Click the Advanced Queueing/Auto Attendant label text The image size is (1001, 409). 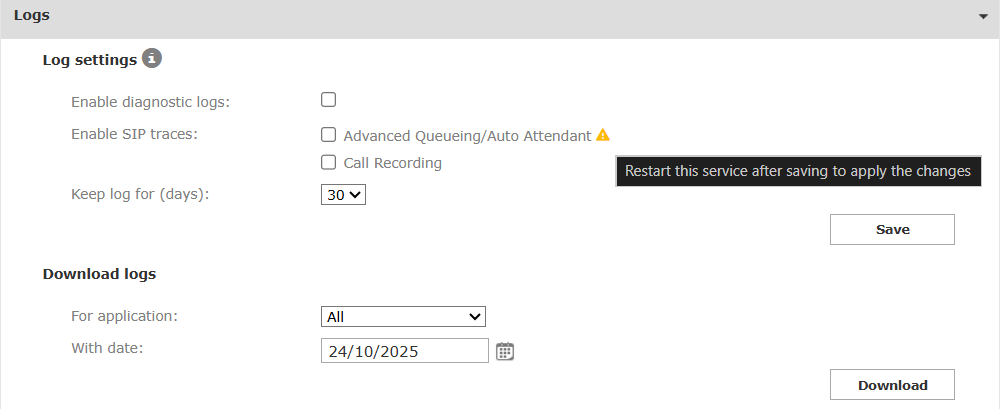coord(467,136)
